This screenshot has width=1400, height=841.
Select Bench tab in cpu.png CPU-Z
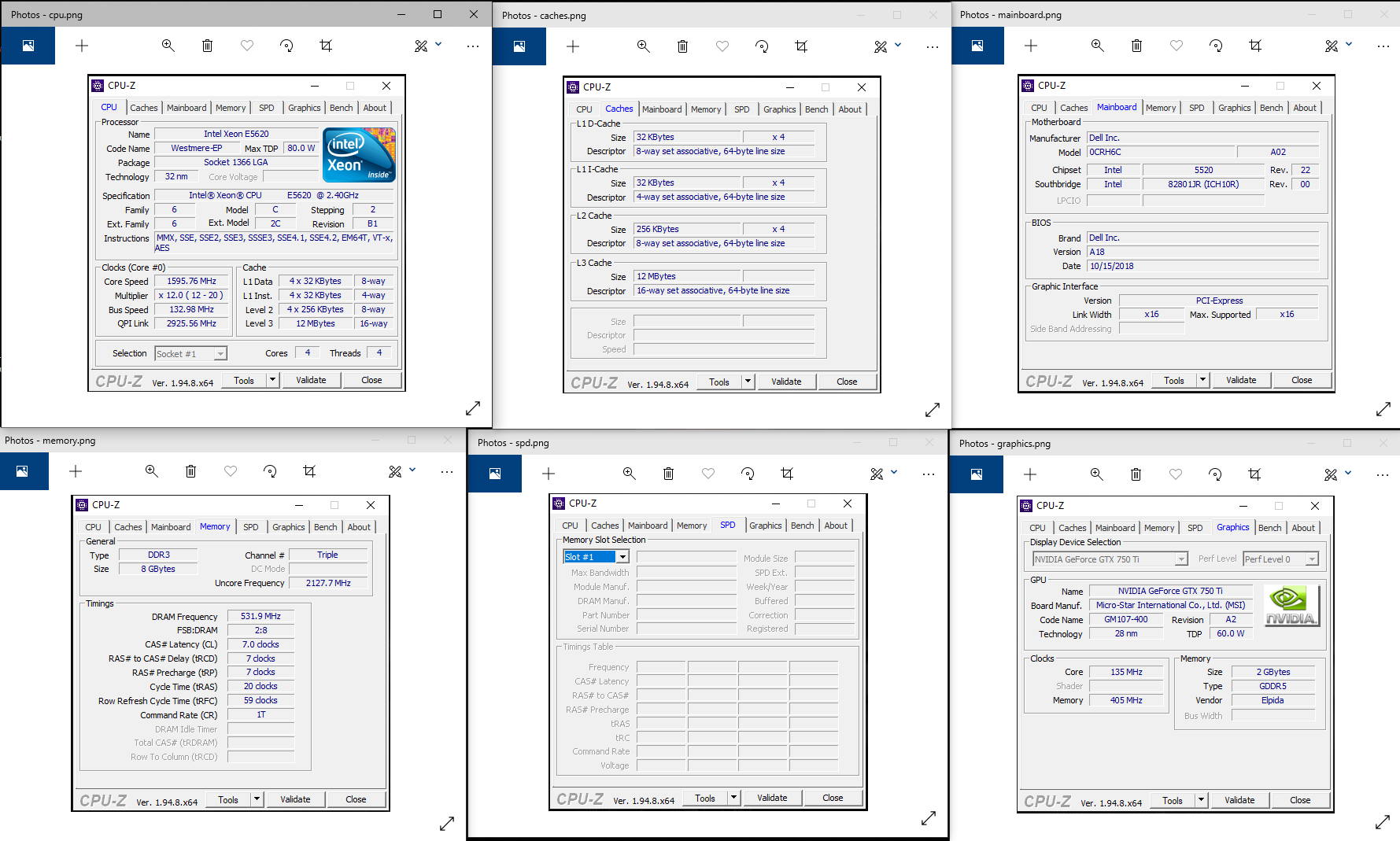(342, 108)
